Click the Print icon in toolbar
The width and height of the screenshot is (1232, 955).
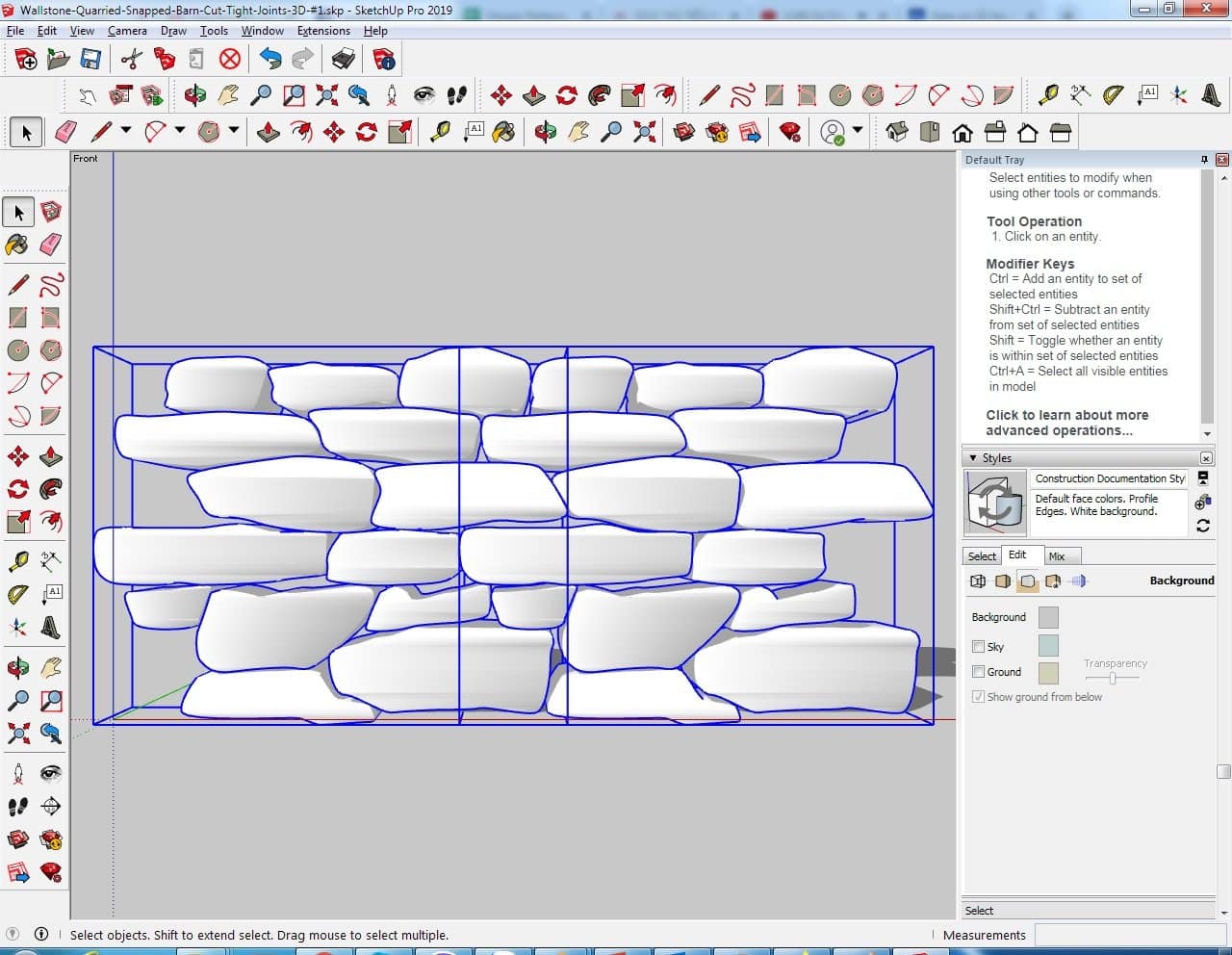(344, 60)
